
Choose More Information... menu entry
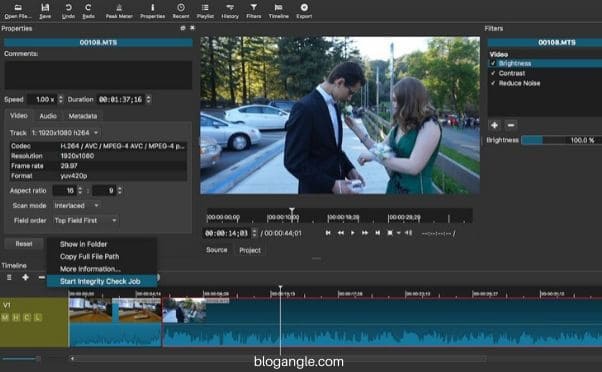pyautogui.click(x=90, y=269)
